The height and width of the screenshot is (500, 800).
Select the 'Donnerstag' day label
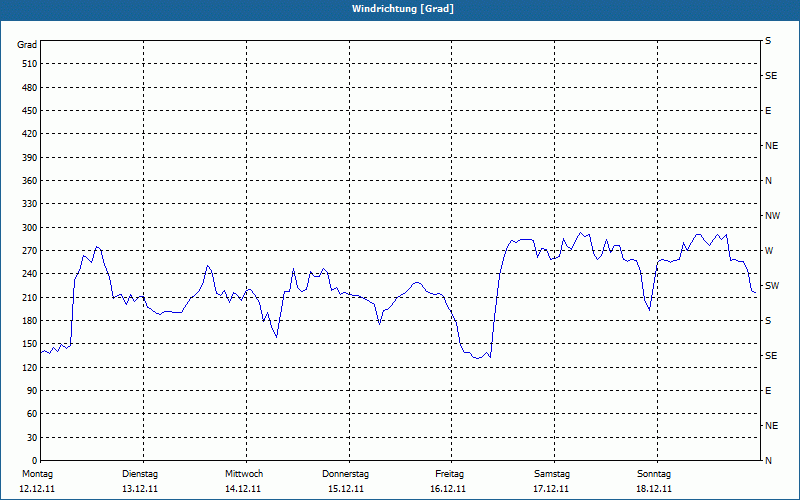coord(345,474)
